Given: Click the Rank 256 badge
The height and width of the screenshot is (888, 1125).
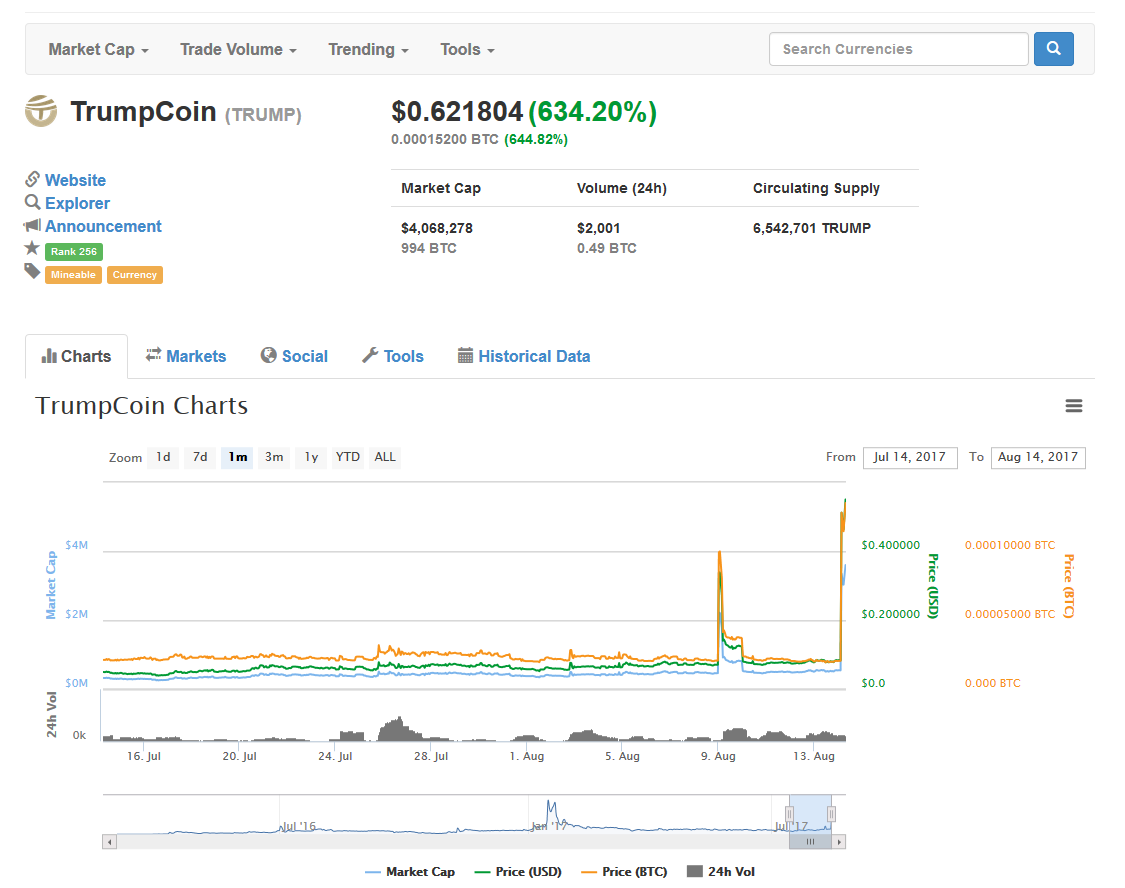Looking at the screenshot, I should 74,252.
